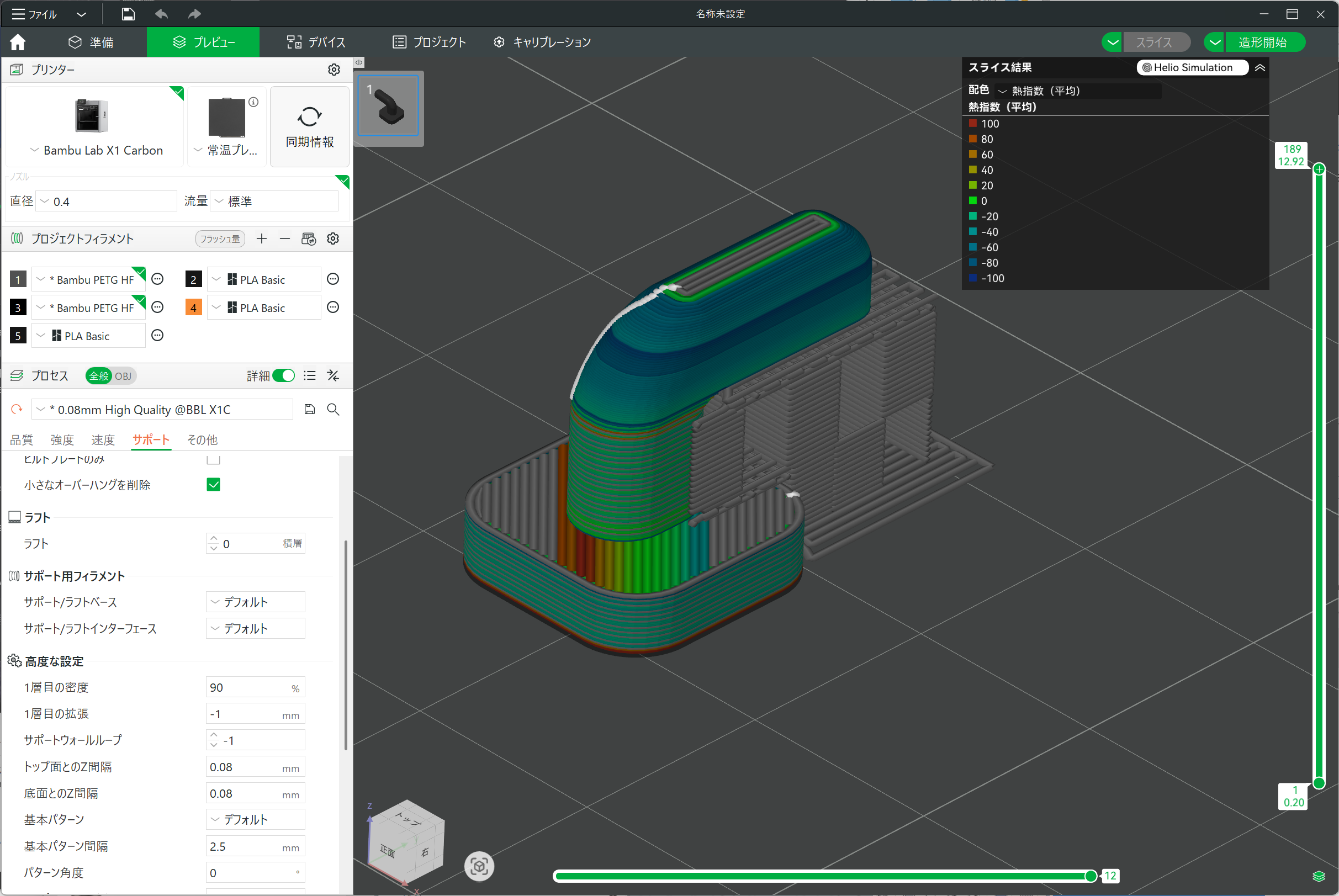
Task: Select plate 1 thumbnail
Action: point(388,105)
